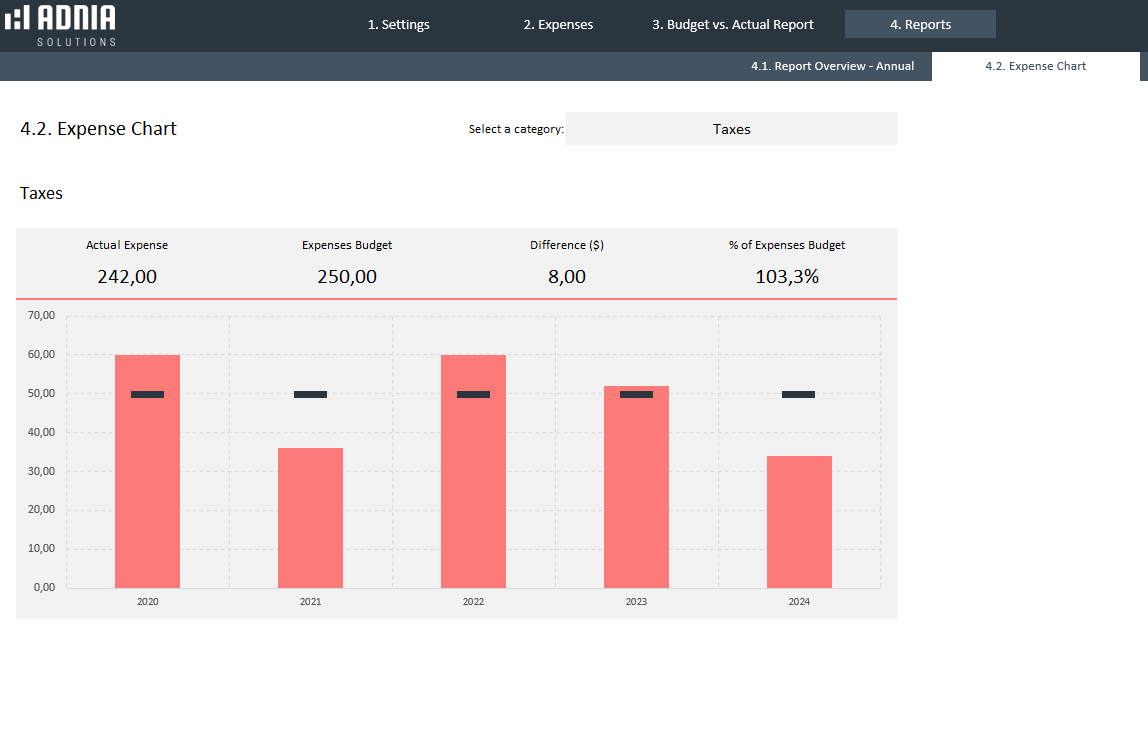
Task: Go to the 2. Expenses tab
Action: [x=558, y=25]
